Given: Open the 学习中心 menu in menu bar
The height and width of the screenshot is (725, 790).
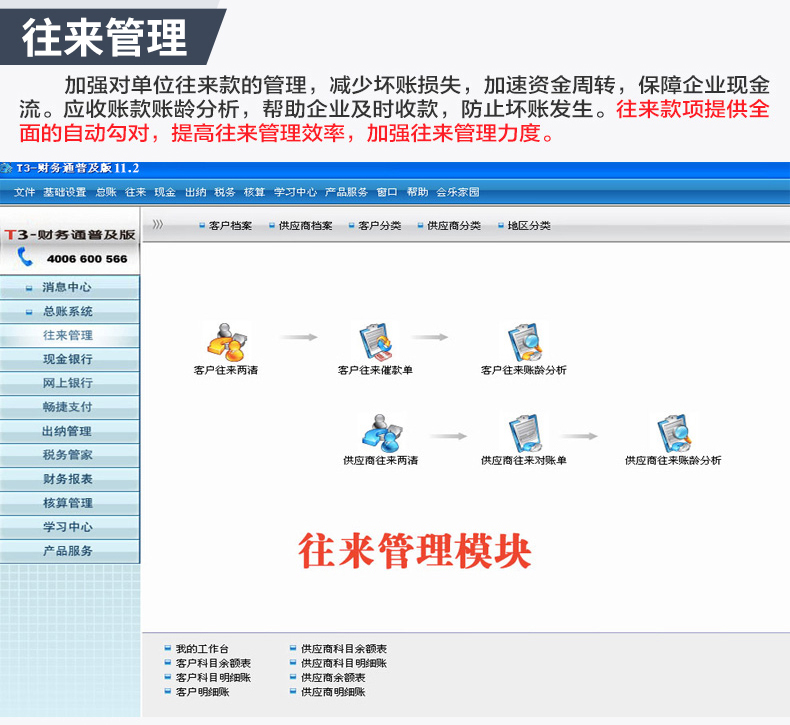Looking at the screenshot, I should [x=295, y=192].
